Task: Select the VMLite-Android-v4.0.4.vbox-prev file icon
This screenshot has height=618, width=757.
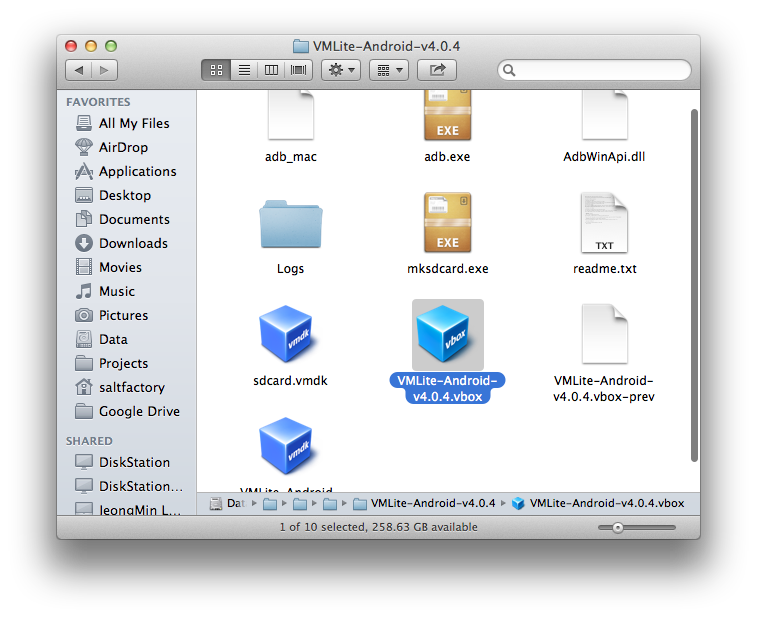Action: (x=604, y=334)
